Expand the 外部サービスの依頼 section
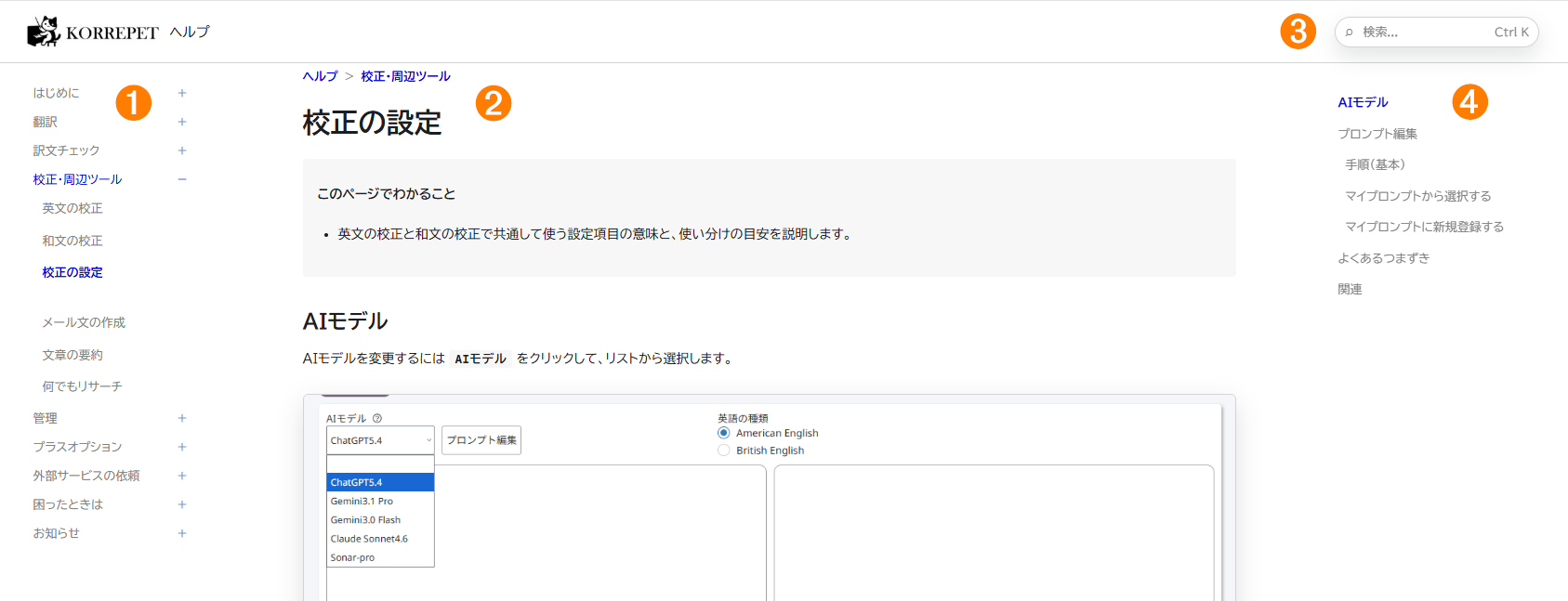Image resolution: width=1568 pixels, height=601 pixels. pos(182,476)
